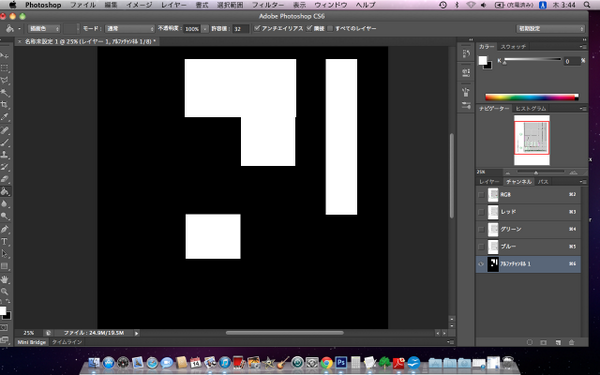Screen dimensions: 600x375
Task: Delete current channel trash icon
Action: 571,342
